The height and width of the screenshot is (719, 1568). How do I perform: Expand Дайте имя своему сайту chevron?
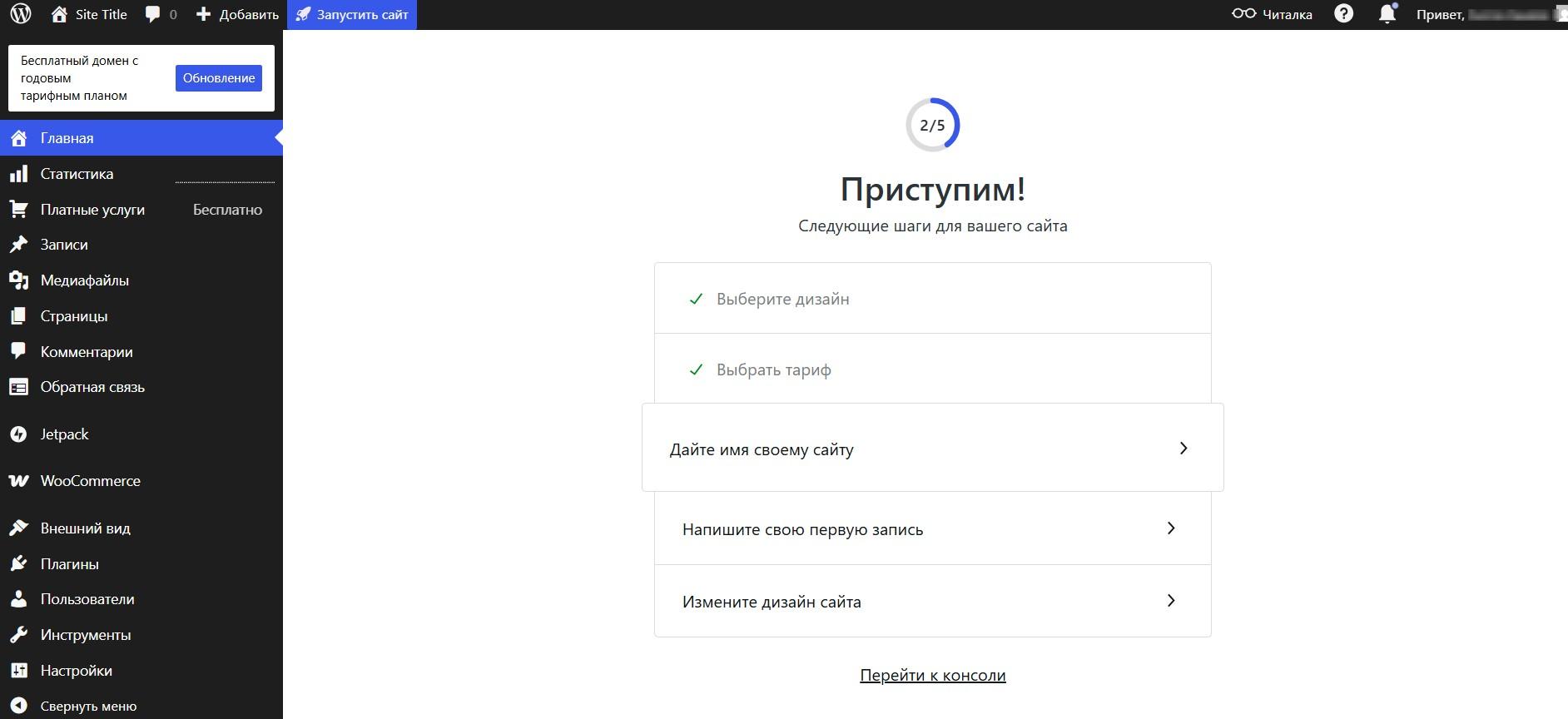pyautogui.click(x=1183, y=449)
